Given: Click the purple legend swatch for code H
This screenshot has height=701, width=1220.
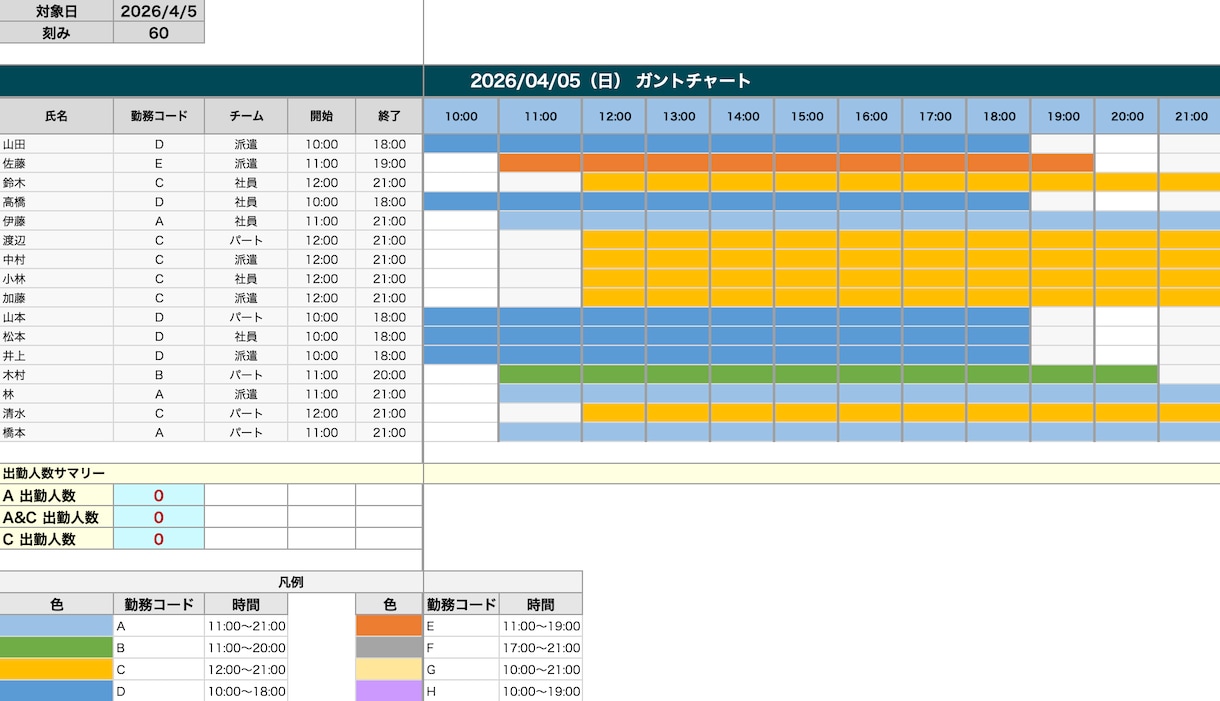Looking at the screenshot, I should [390, 691].
